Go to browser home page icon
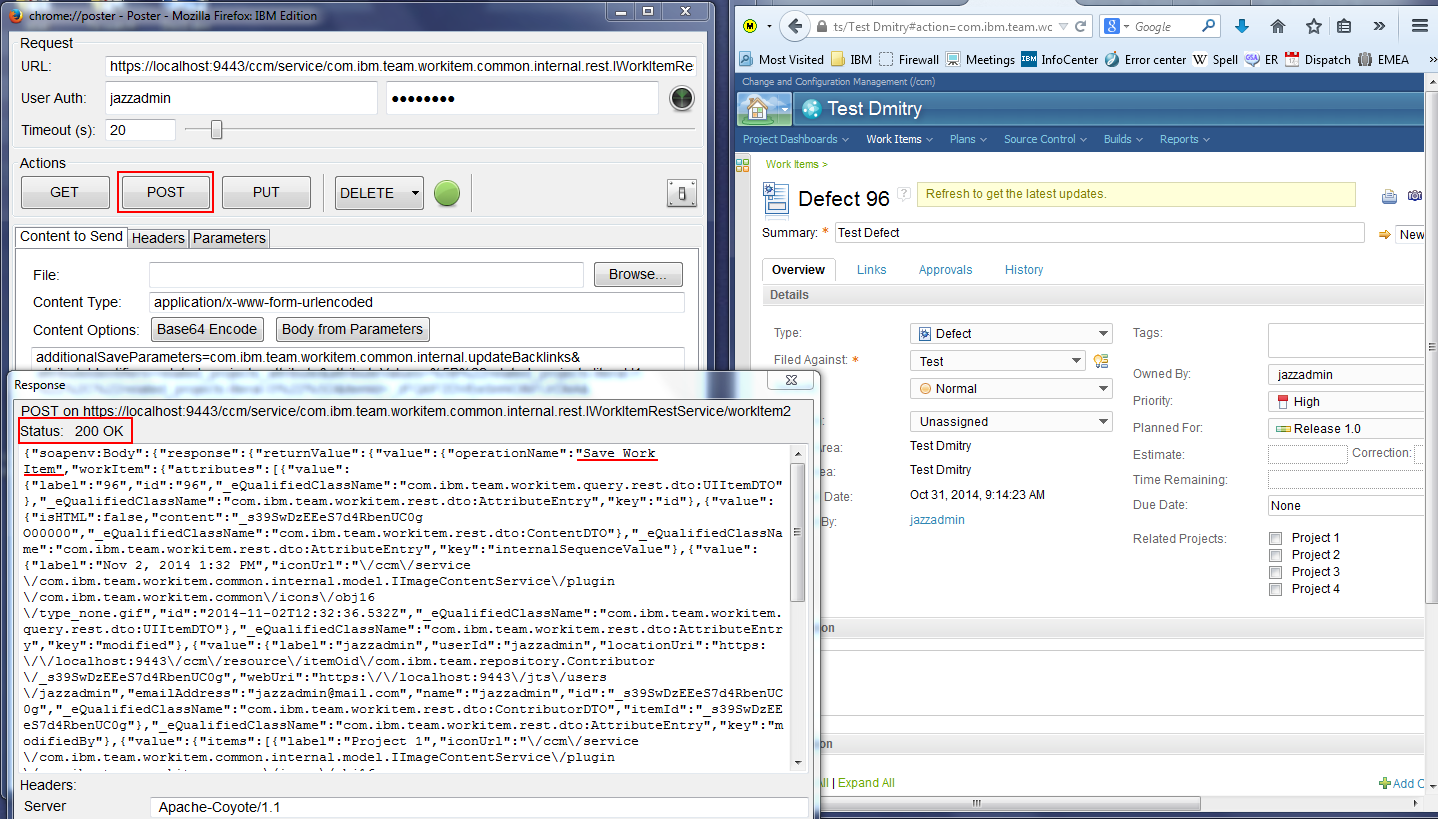This screenshot has height=819, width=1438. (1277, 26)
